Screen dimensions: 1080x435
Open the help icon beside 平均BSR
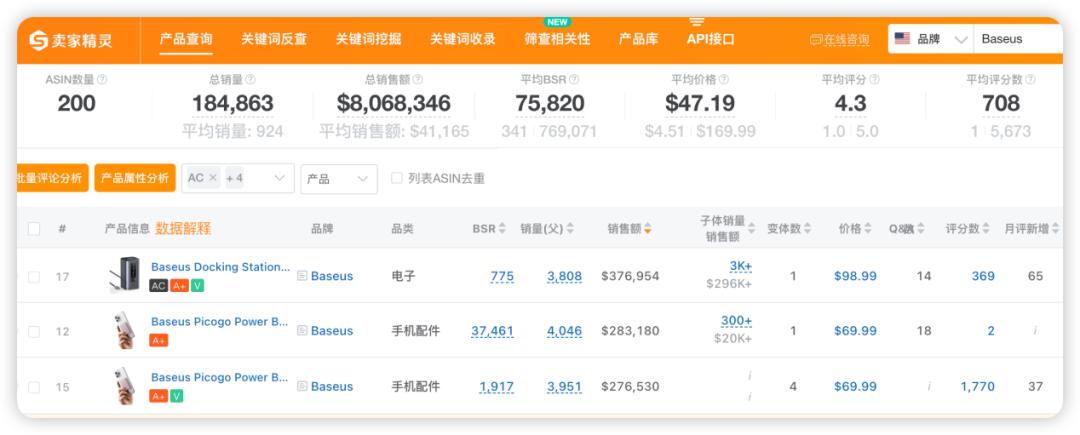574,80
